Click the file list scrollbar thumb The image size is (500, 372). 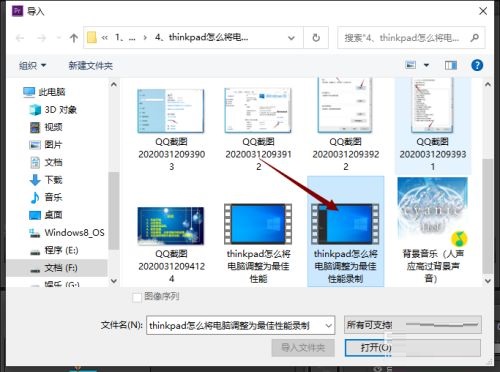(488, 217)
